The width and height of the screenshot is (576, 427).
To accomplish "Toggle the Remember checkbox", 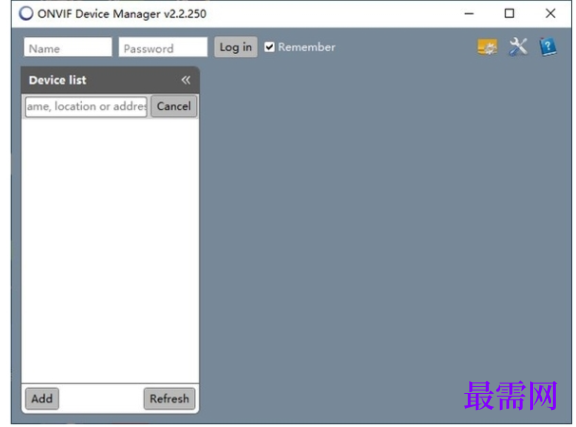I will tap(269, 47).
